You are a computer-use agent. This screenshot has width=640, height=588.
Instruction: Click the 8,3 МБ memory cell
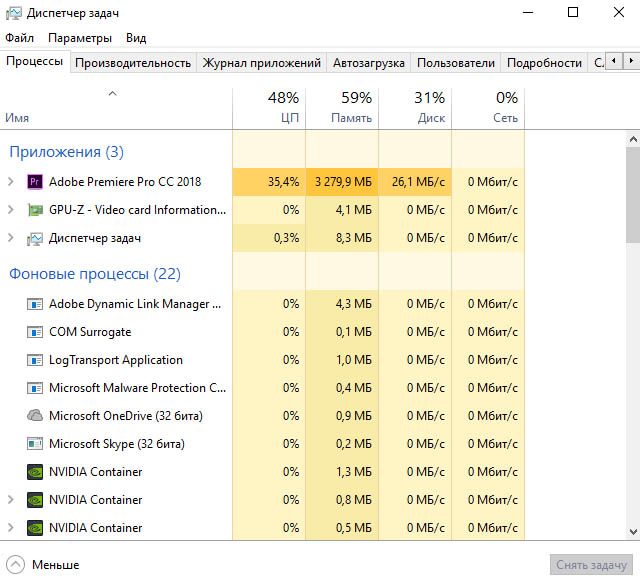click(342, 238)
